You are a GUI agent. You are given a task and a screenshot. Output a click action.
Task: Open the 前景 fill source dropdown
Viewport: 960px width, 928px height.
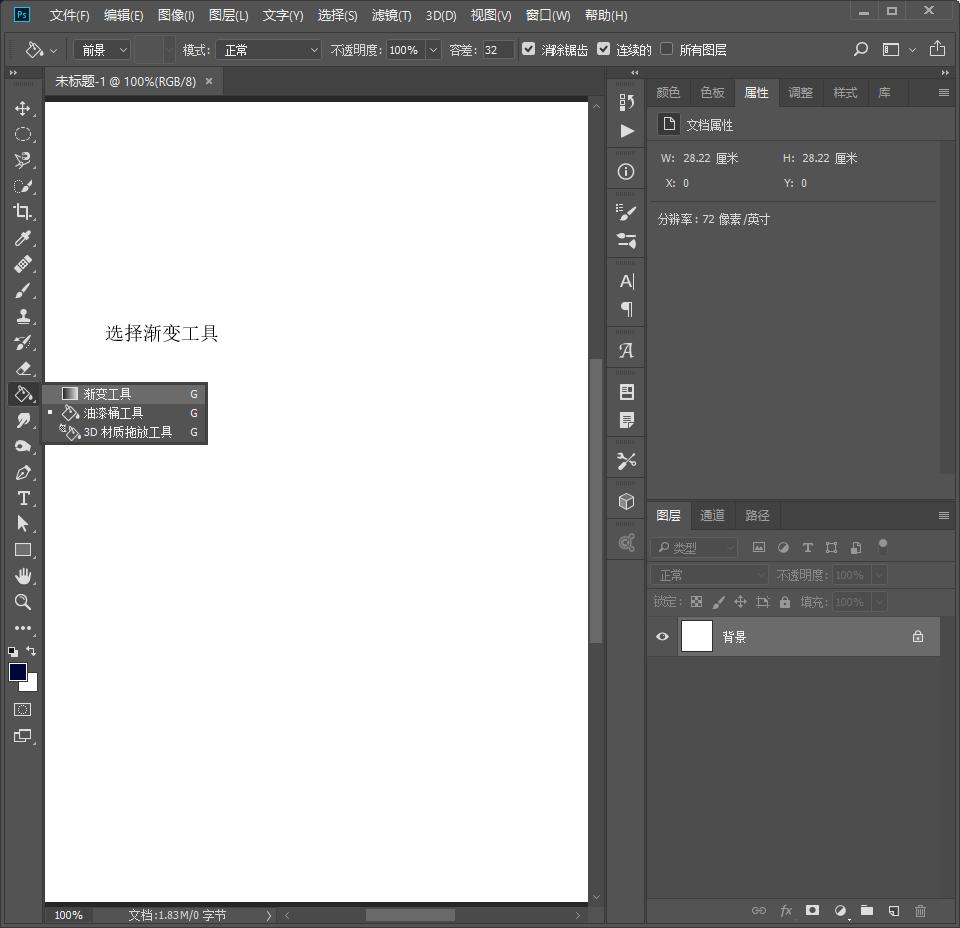tap(102, 50)
